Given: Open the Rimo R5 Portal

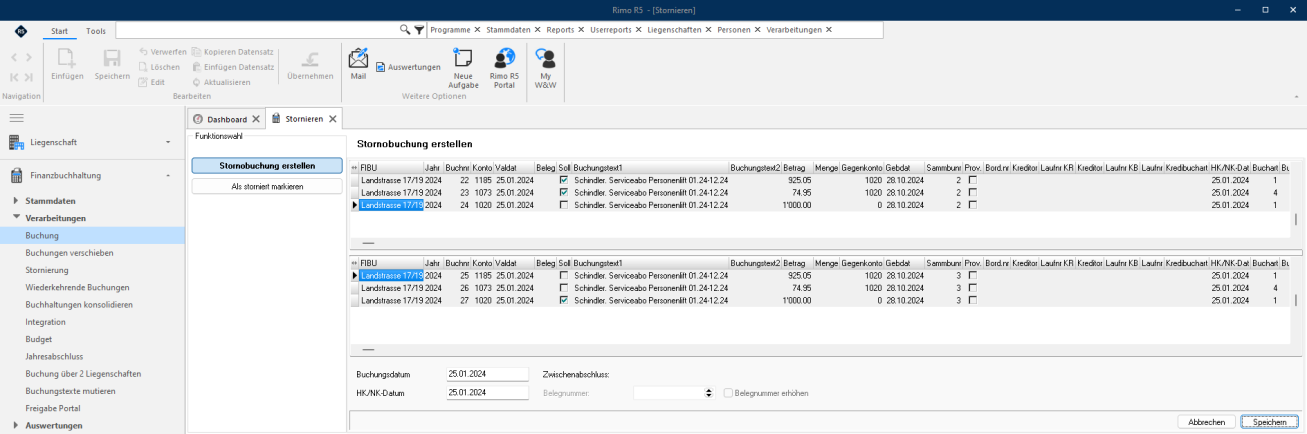Looking at the screenshot, I should coord(504,68).
